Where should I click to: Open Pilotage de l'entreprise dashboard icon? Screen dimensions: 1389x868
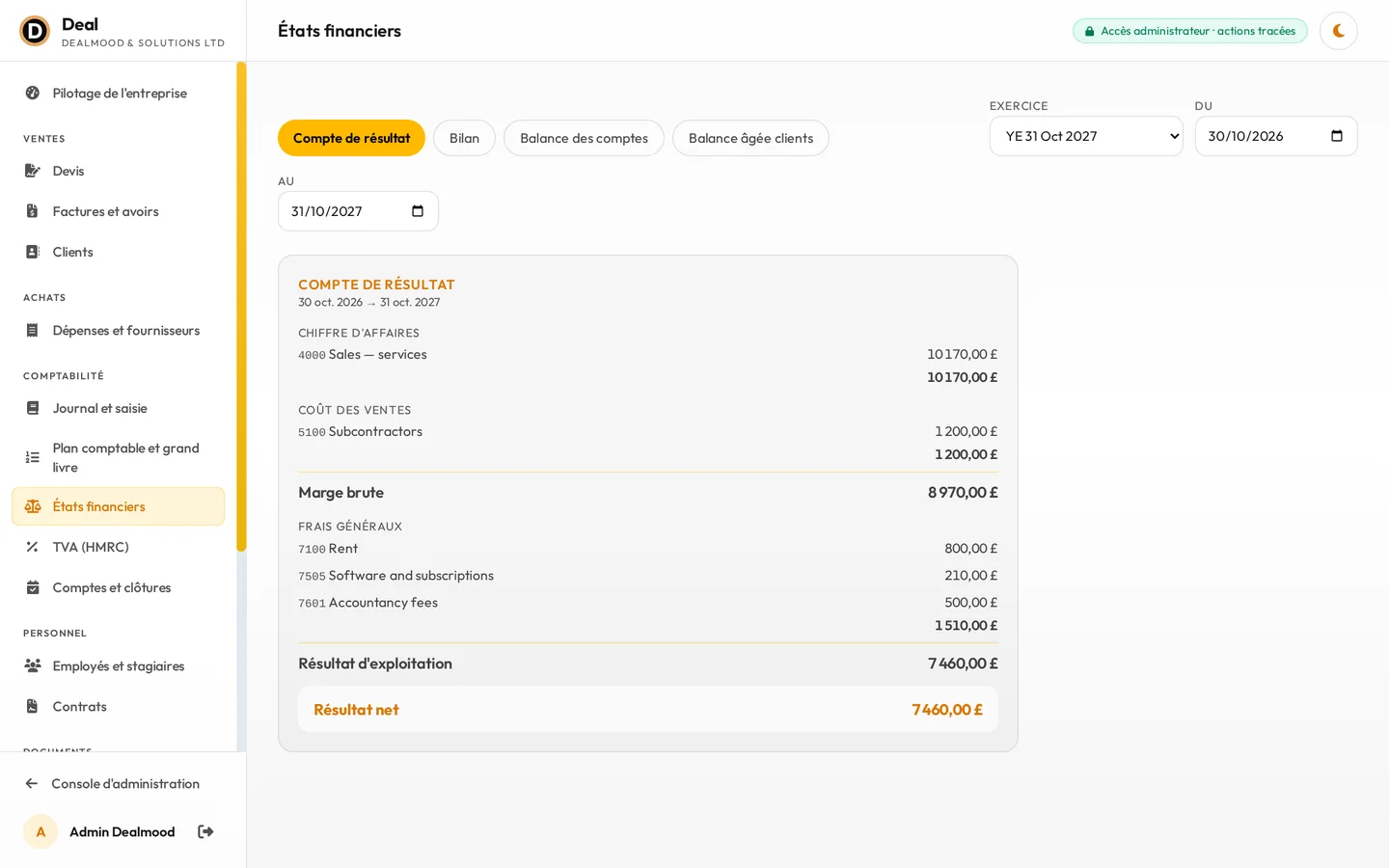coord(33,94)
